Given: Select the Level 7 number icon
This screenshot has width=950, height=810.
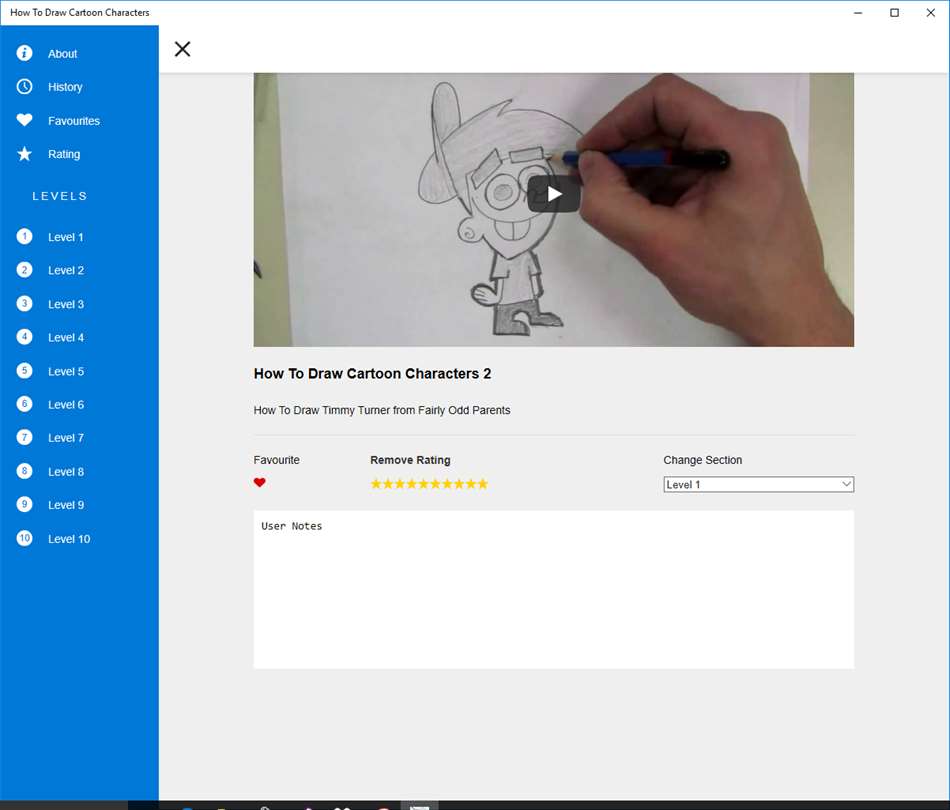Looking at the screenshot, I should point(24,437).
